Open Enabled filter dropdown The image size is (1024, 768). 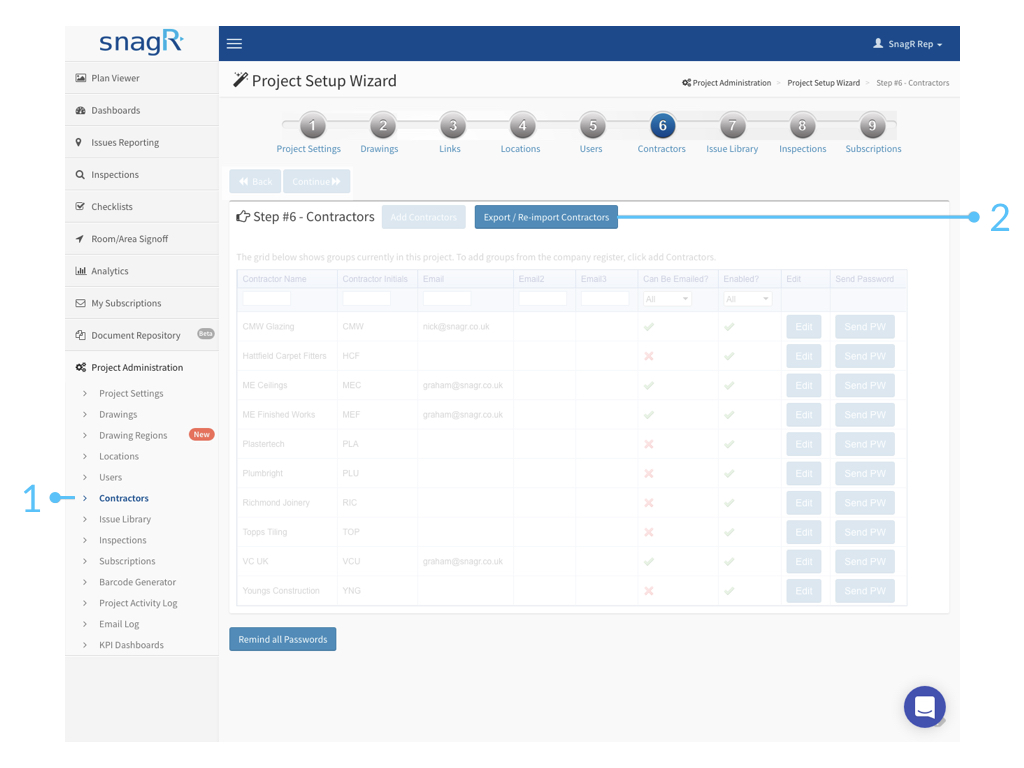click(x=748, y=298)
